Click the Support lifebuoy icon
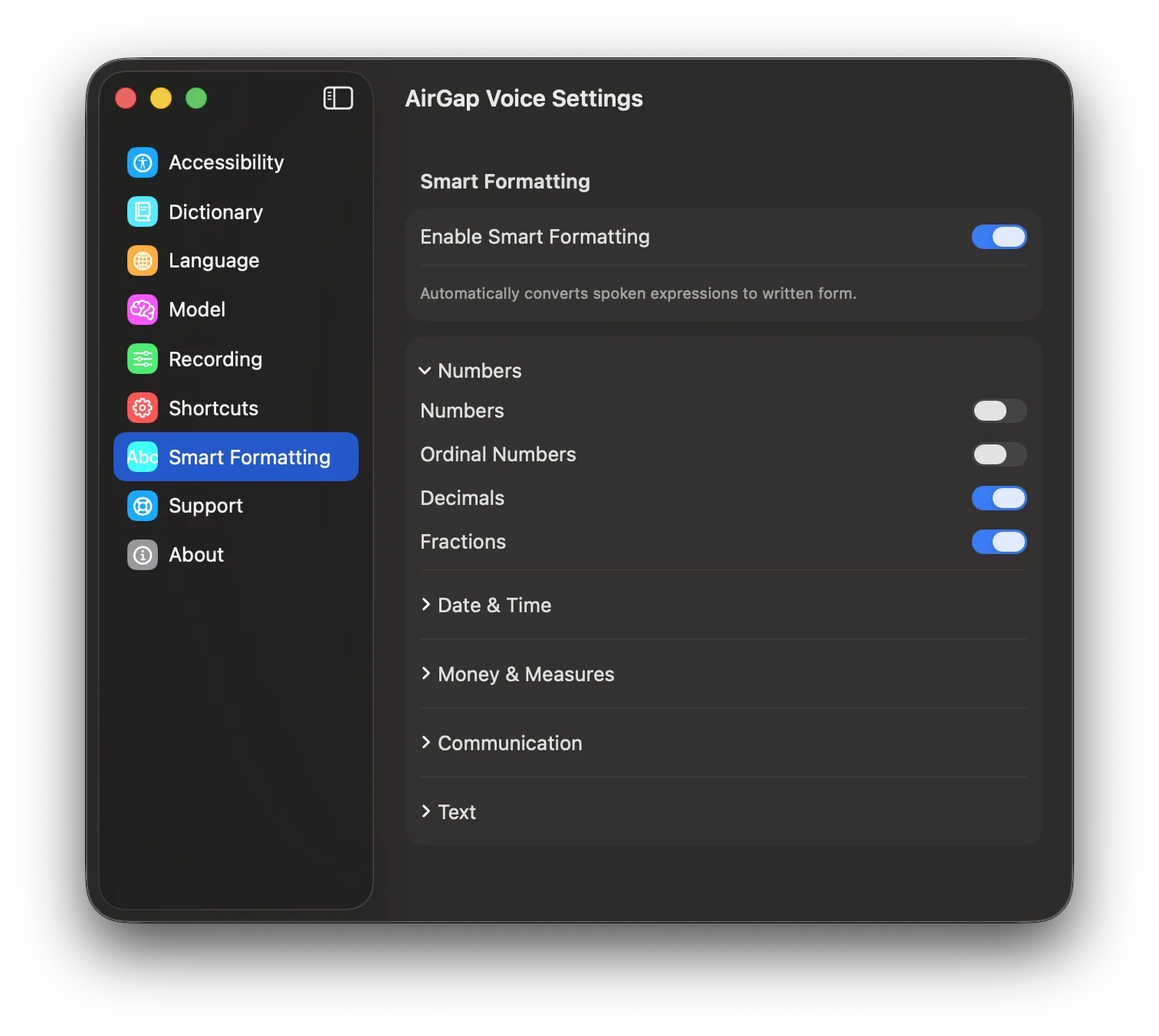Screen dimensions: 1159x1036 pyautogui.click(x=143, y=506)
